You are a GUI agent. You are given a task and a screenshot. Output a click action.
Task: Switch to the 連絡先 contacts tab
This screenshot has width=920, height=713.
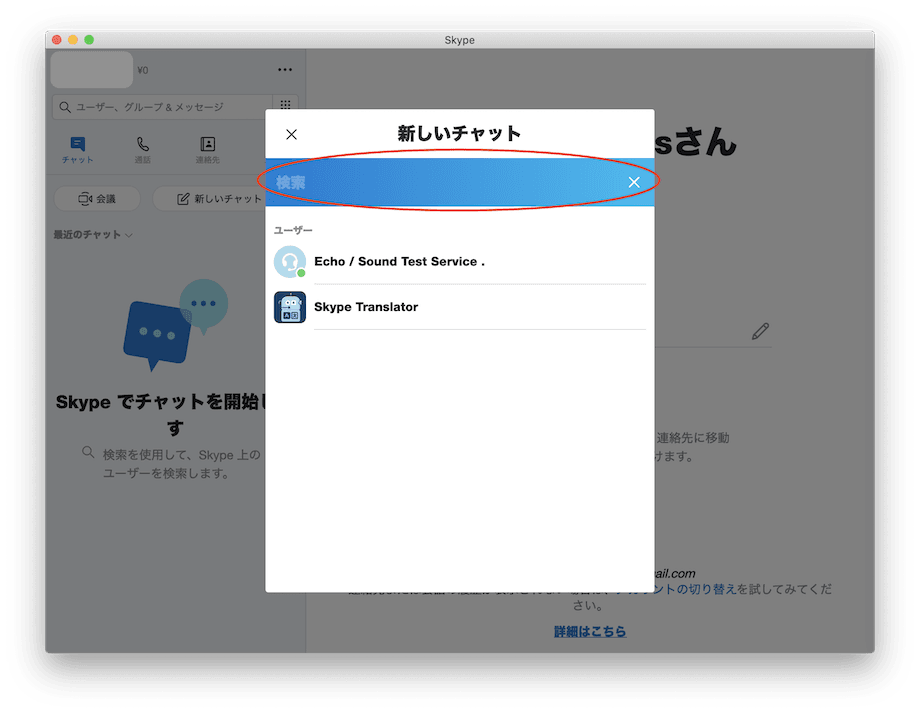click(208, 150)
